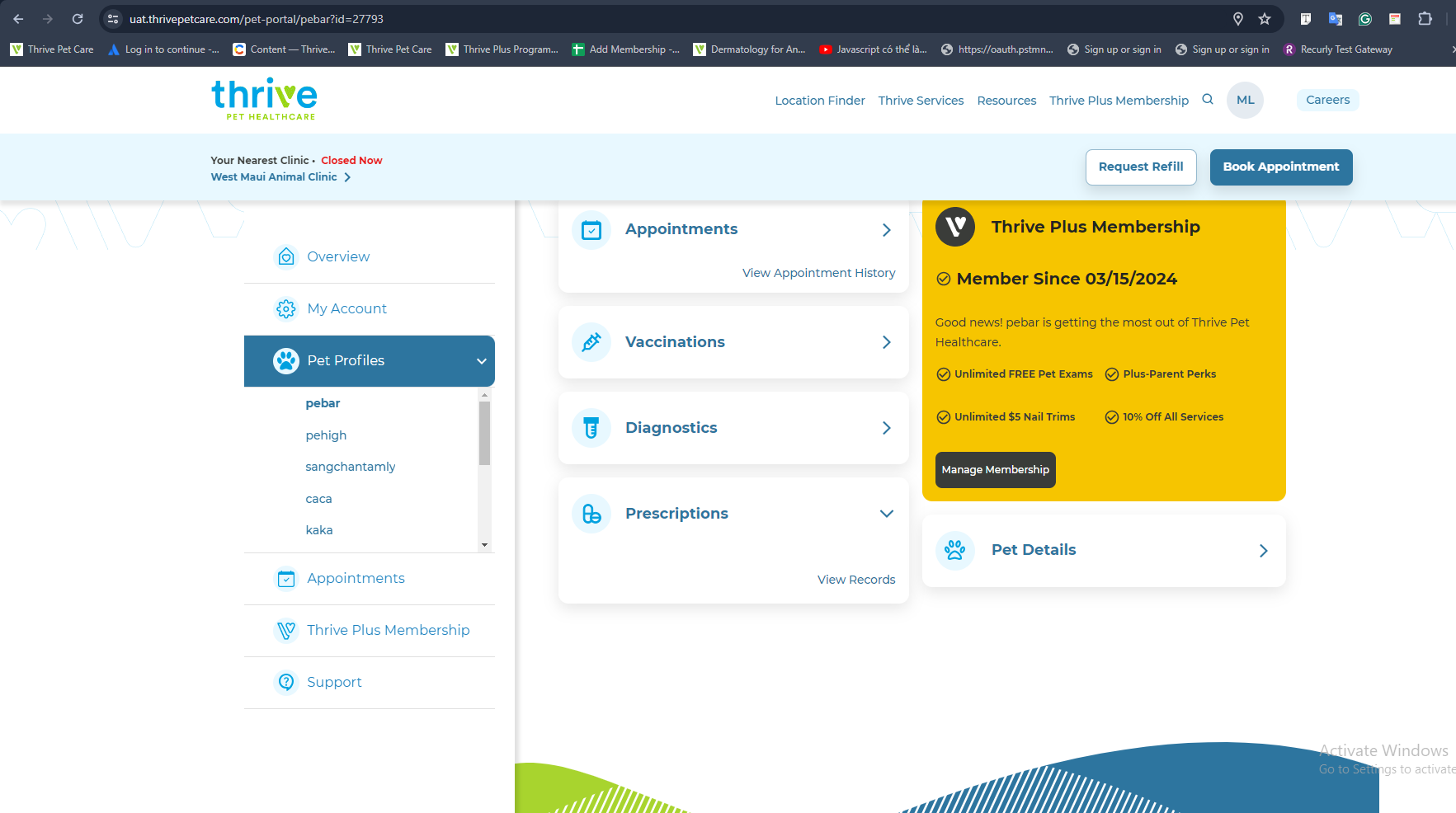Open the Thrive Plus Program bookmark

click(x=502, y=49)
